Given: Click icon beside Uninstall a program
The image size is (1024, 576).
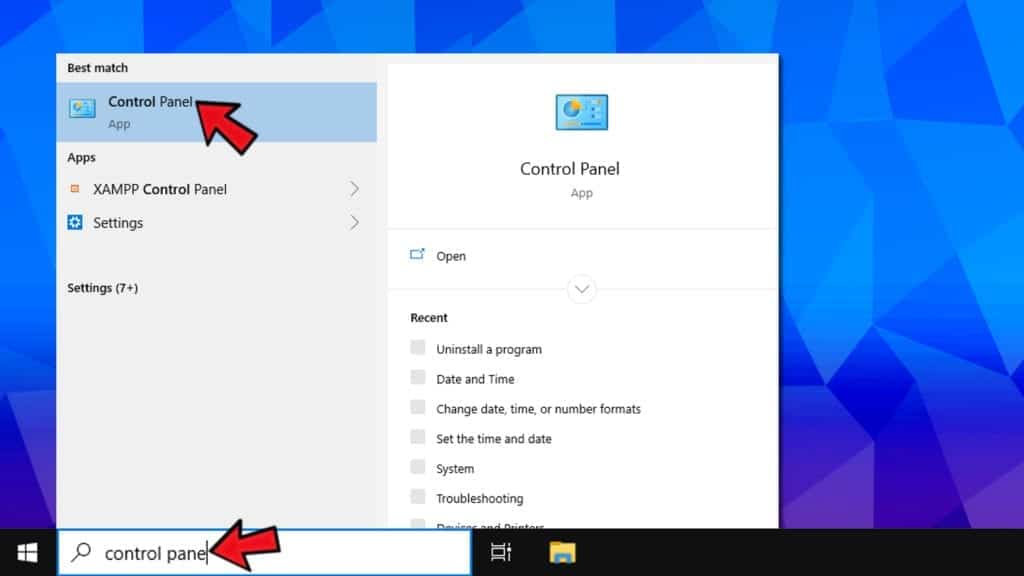Looking at the screenshot, I should 418,347.
